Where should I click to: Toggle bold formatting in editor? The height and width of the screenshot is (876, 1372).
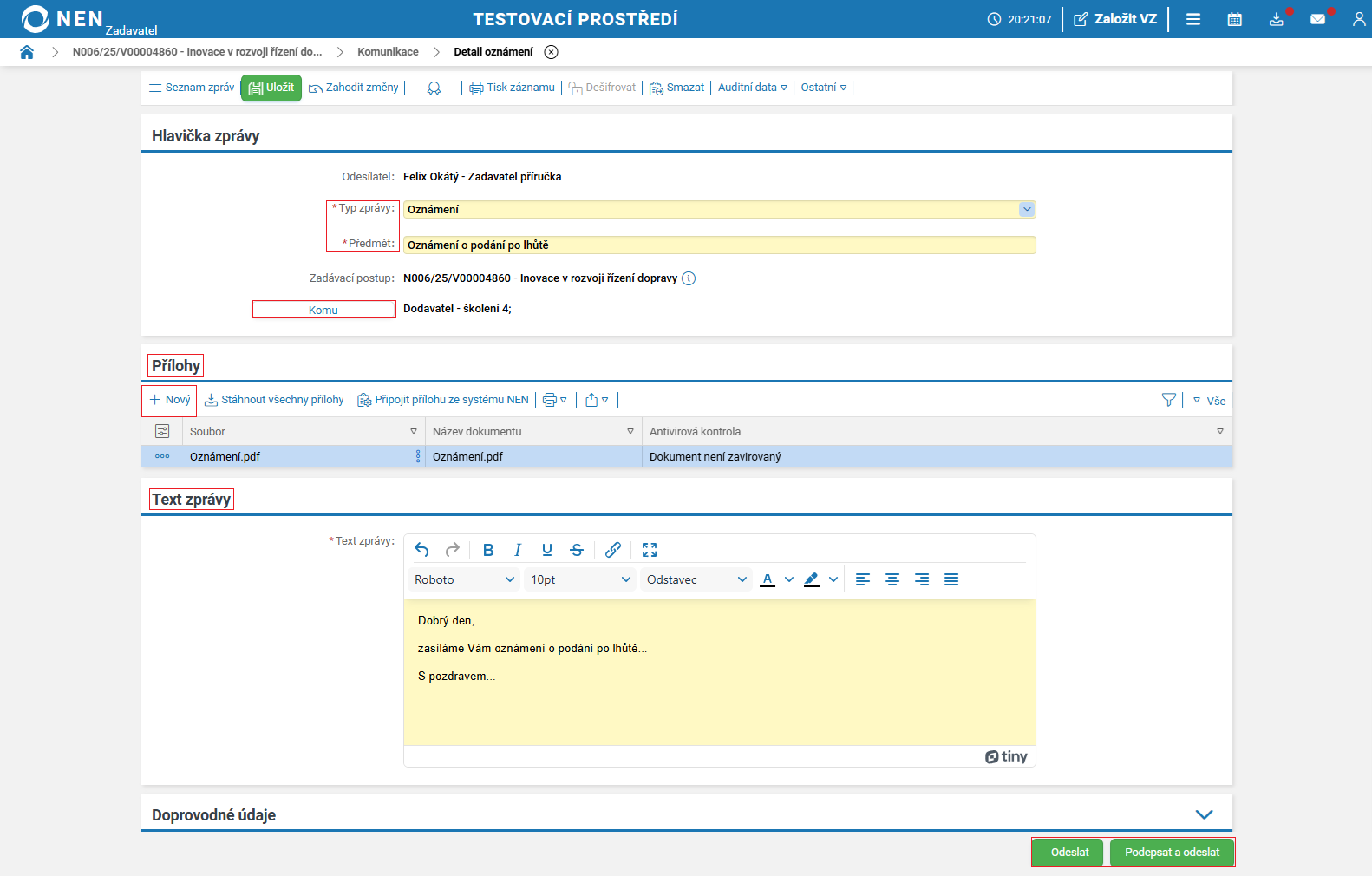pyautogui.click(x=488, y=550)
